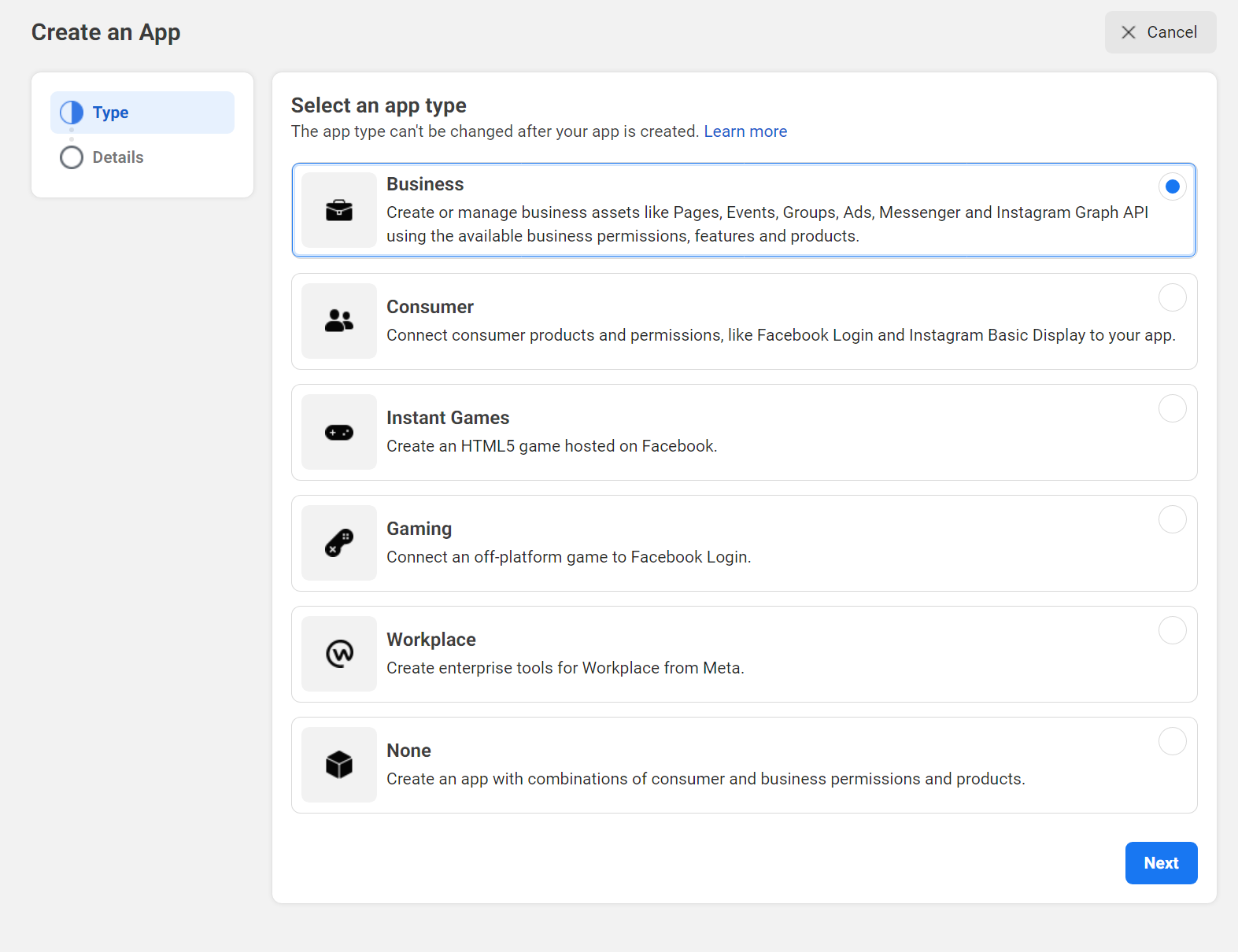1238x952 pixels.
Task: Click the None cube icon
Action: point(339,765)
